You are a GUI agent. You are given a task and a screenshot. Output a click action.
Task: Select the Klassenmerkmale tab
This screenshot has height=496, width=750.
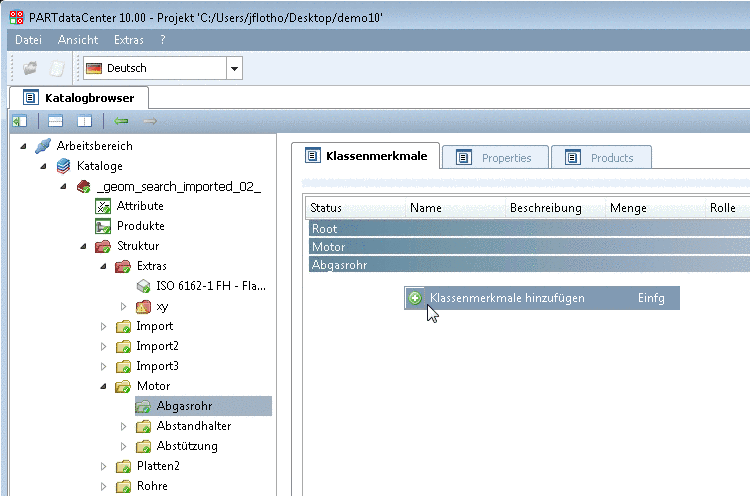[365, 156]
